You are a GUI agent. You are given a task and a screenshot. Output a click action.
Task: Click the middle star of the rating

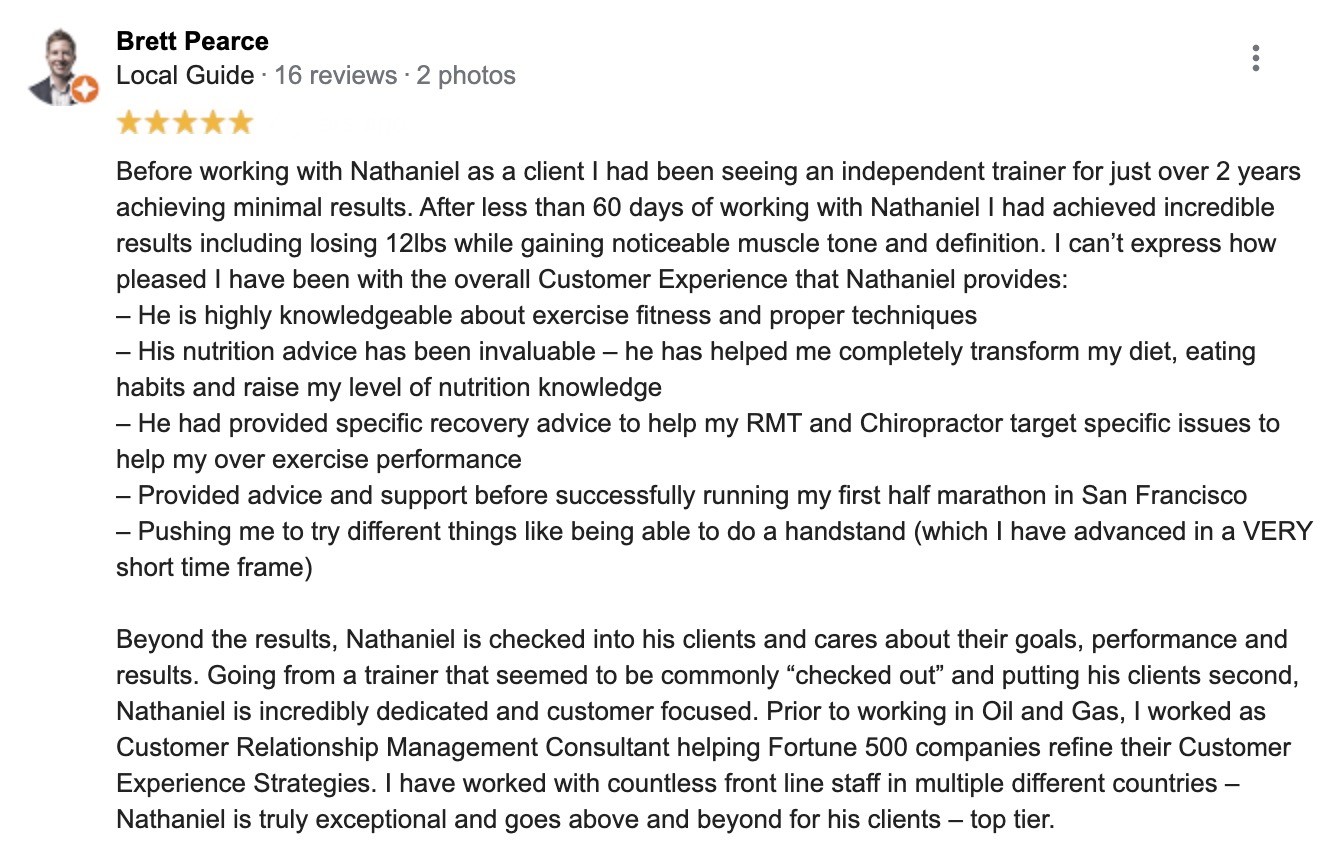tap(185, 123)
